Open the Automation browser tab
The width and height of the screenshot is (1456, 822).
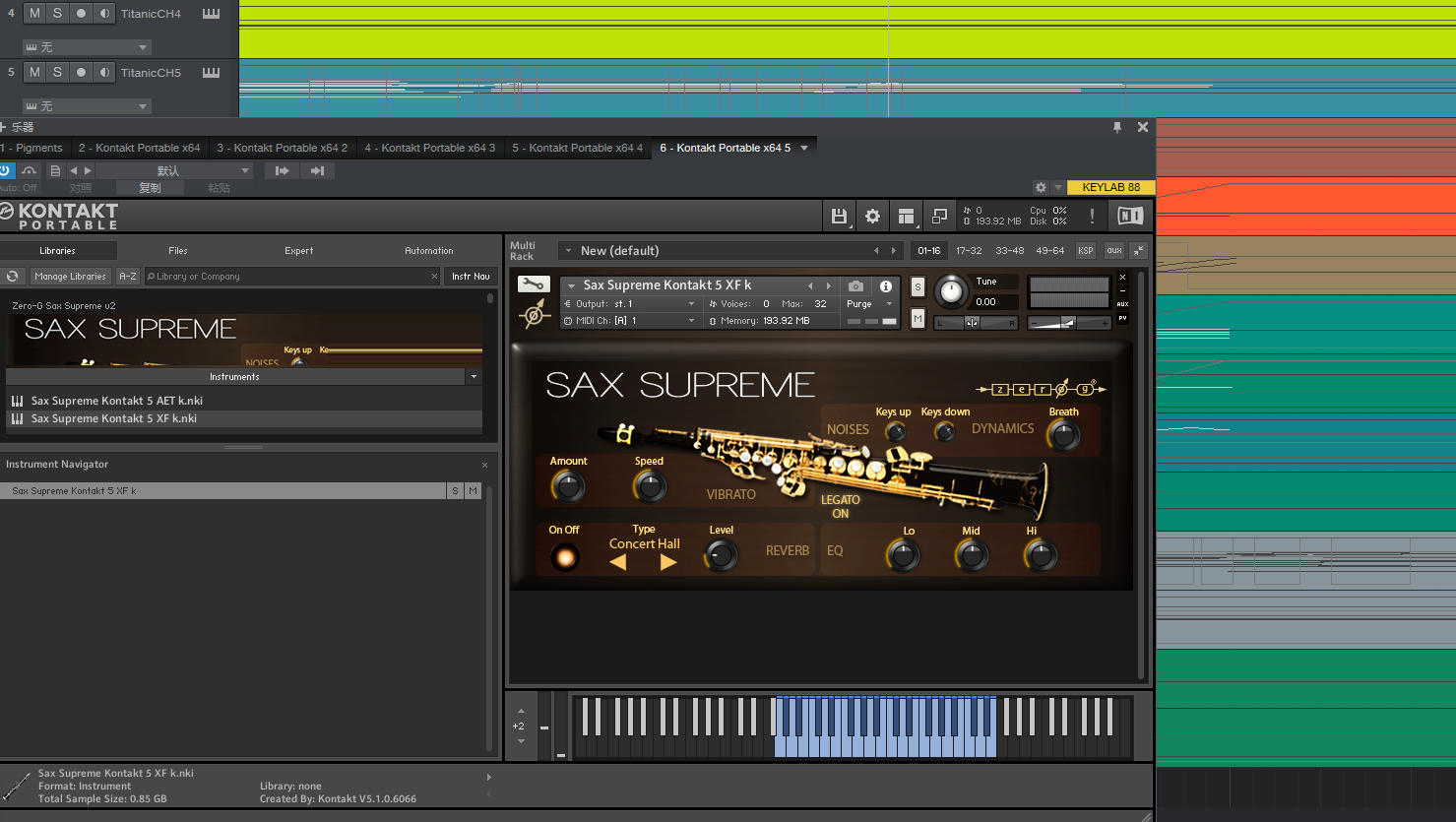pos(429,251)
